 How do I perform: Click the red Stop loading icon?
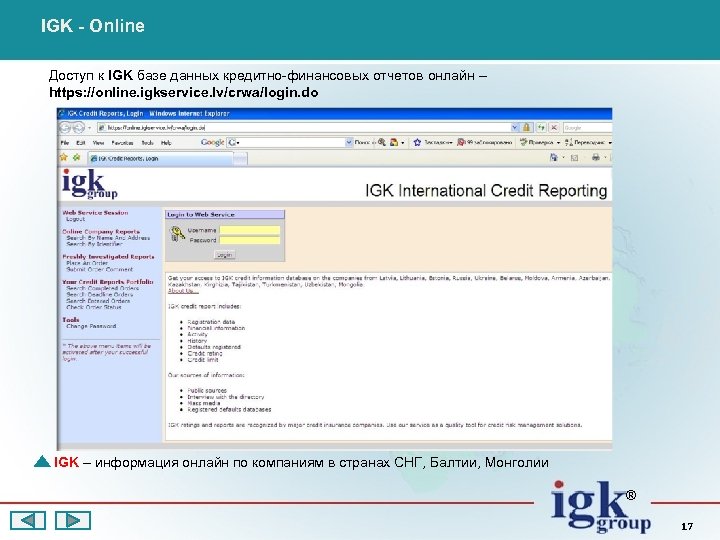click(554, 128)
